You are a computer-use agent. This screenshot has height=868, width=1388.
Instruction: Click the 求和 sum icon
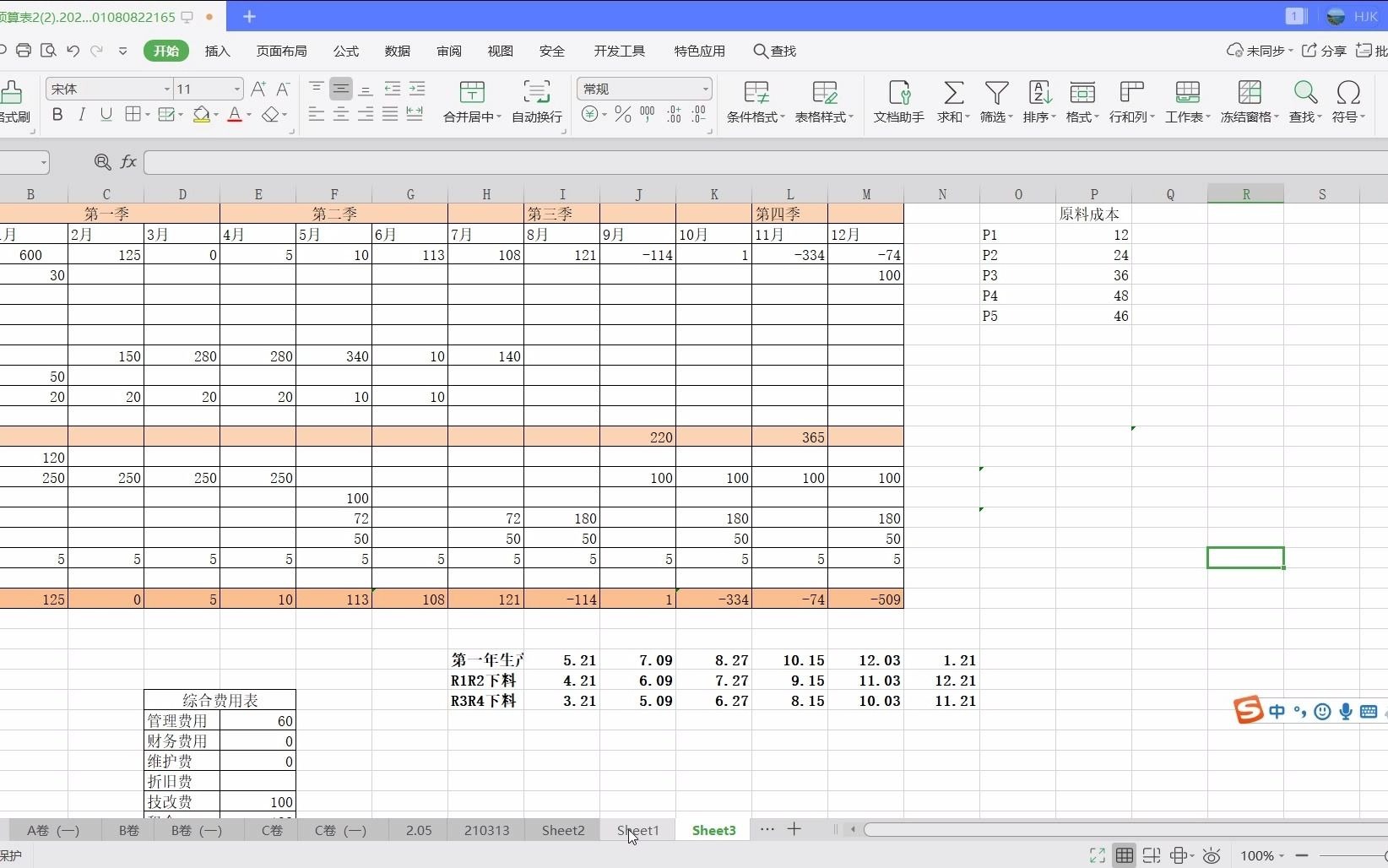point(953,92)
